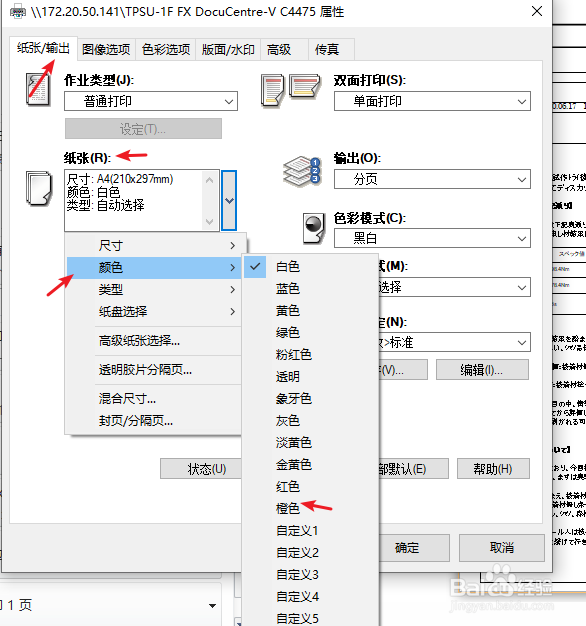Select 黄色 paper color

(x=311, y=310)
